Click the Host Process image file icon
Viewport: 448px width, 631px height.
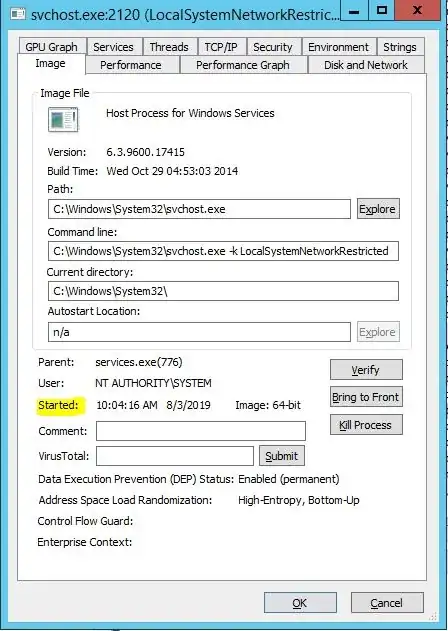(63, 119)
